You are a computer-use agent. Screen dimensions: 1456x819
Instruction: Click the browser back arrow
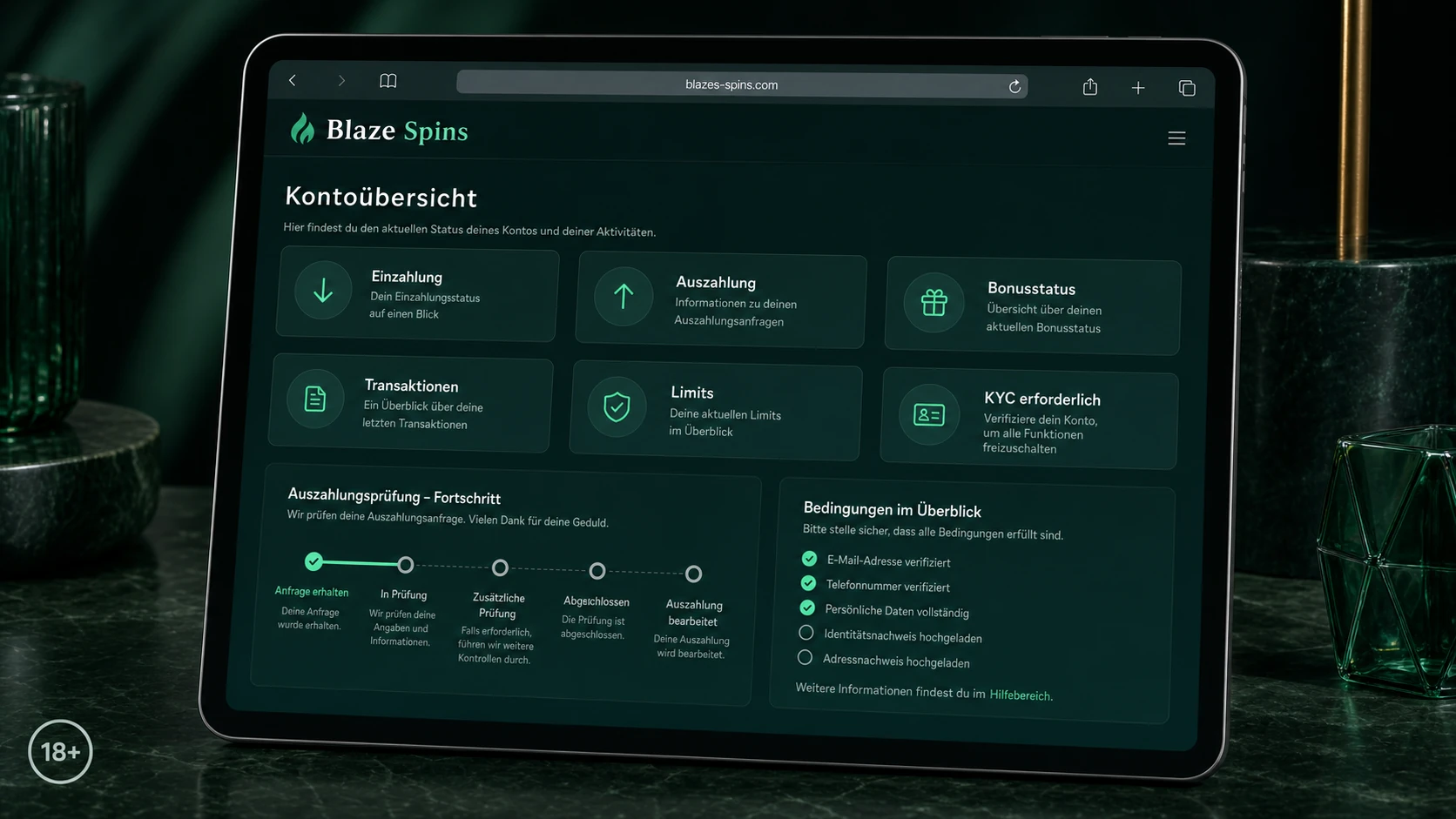[293, 80]
